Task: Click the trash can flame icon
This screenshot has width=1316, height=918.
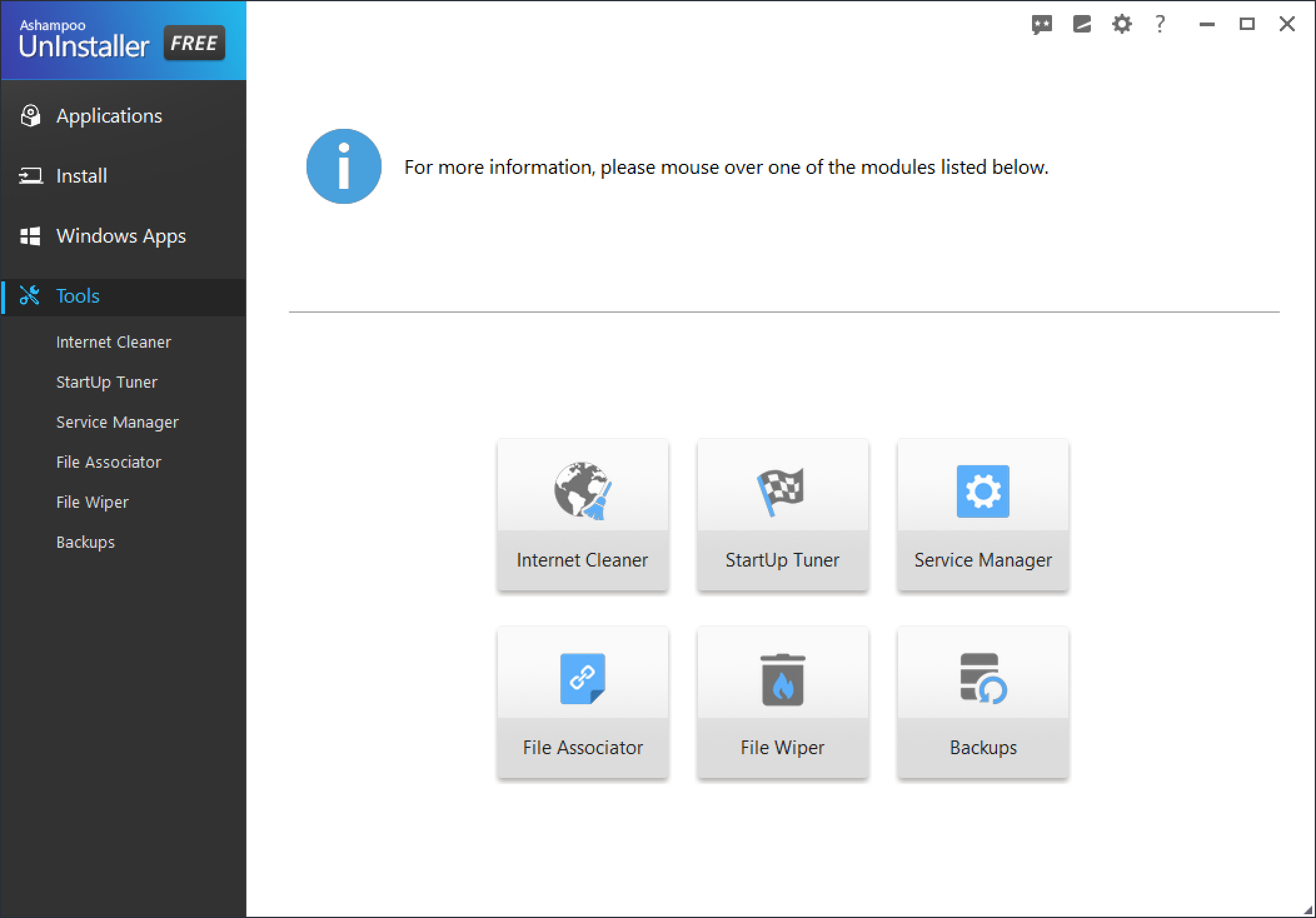Action: pos(783,680)
